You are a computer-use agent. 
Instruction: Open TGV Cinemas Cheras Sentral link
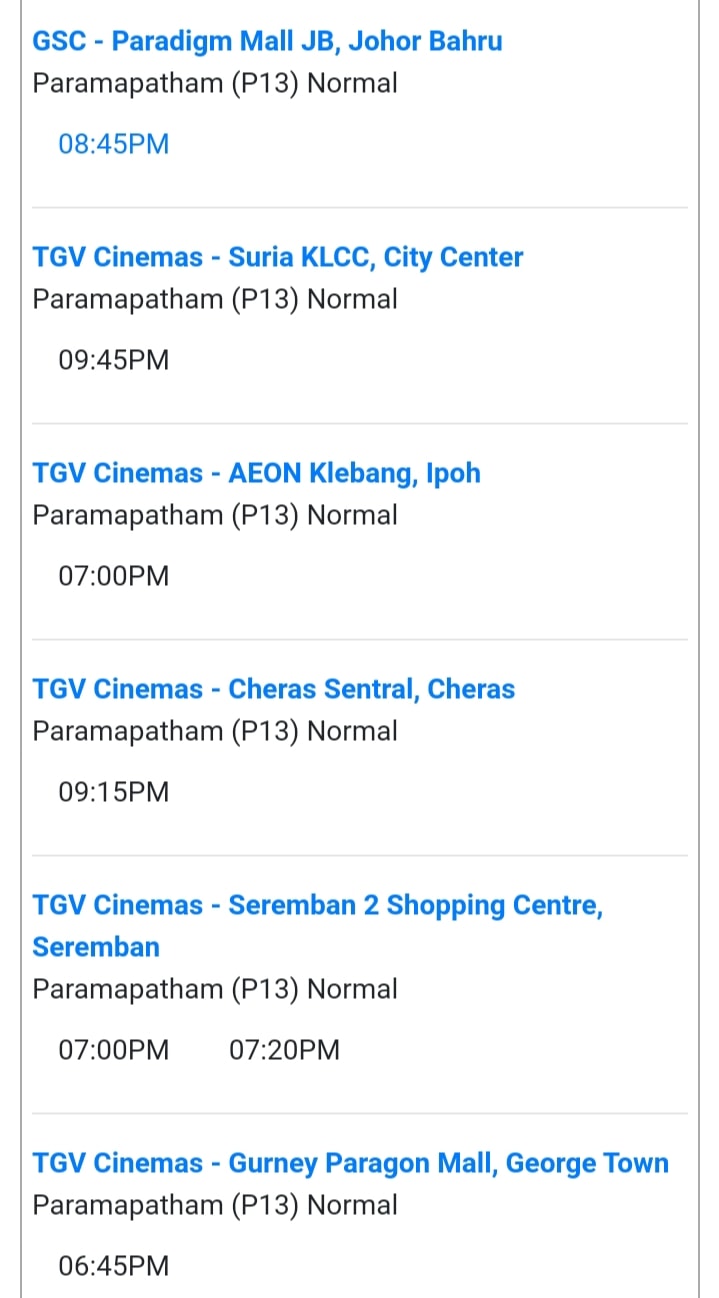[x=274, y=689]
